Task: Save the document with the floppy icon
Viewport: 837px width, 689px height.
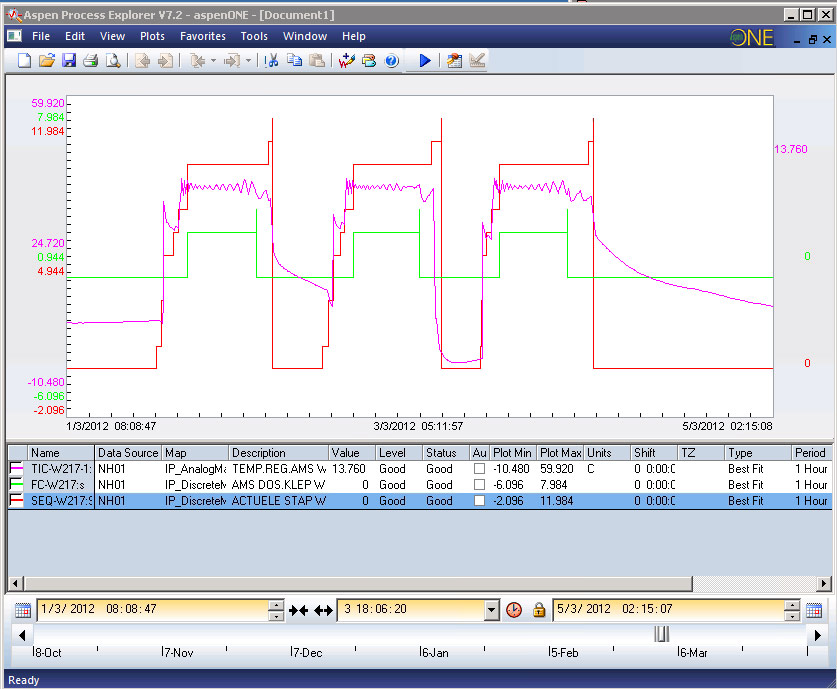Action: coord(69,60)
